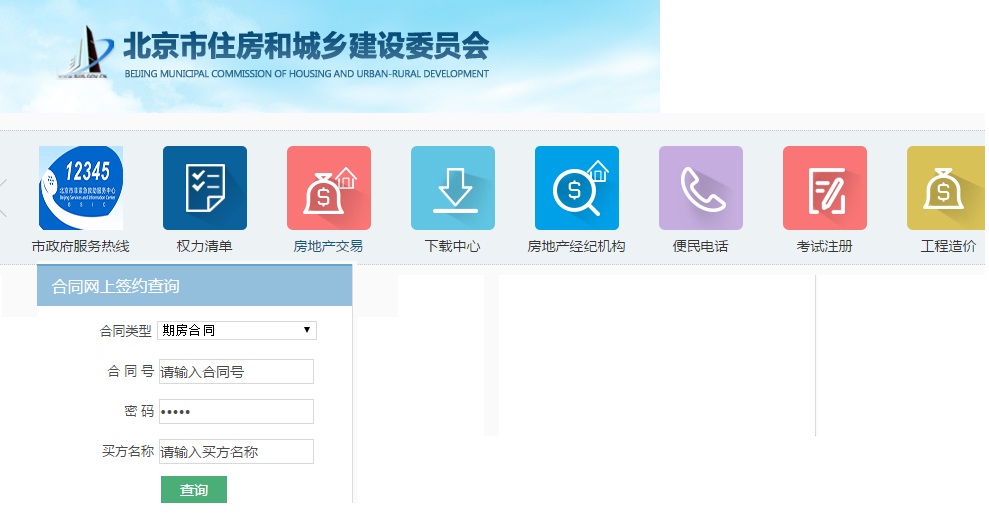Open the 考试注册 pencil icon
The image size is (989, 528).
(825, 188)
